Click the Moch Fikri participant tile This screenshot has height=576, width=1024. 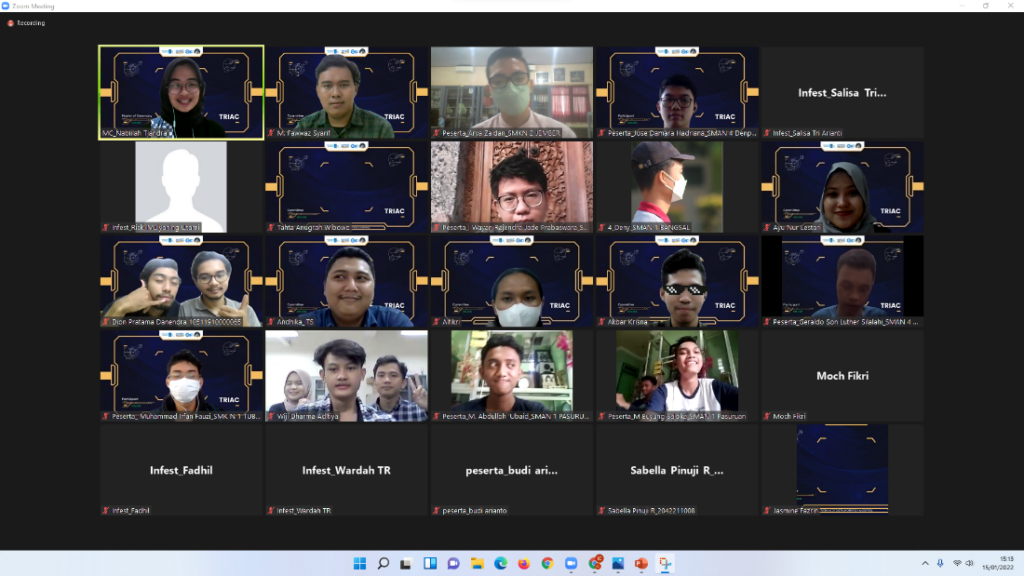[842, 376]
